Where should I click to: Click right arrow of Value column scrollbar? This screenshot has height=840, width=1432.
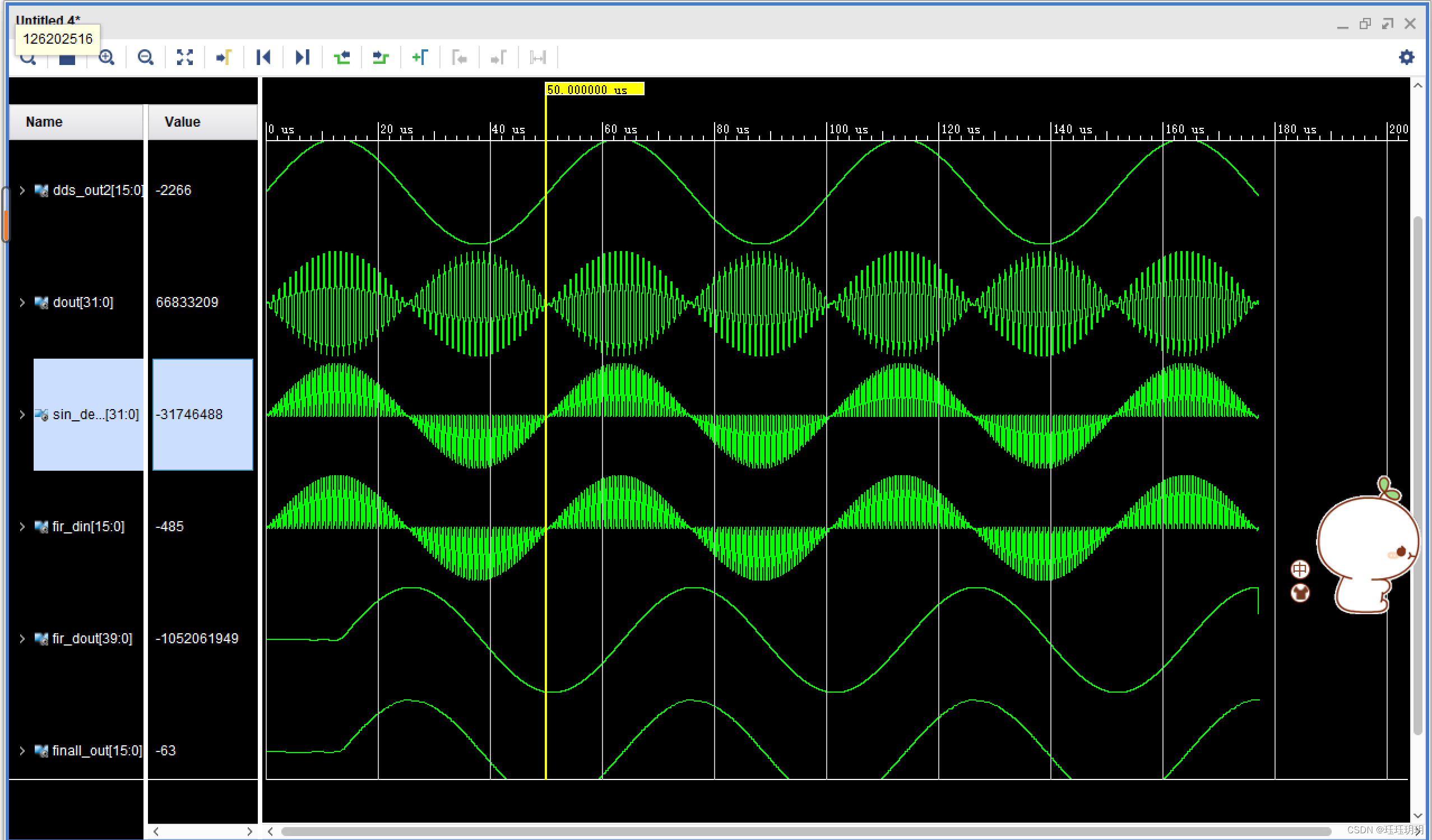click(x=249, y=832)
